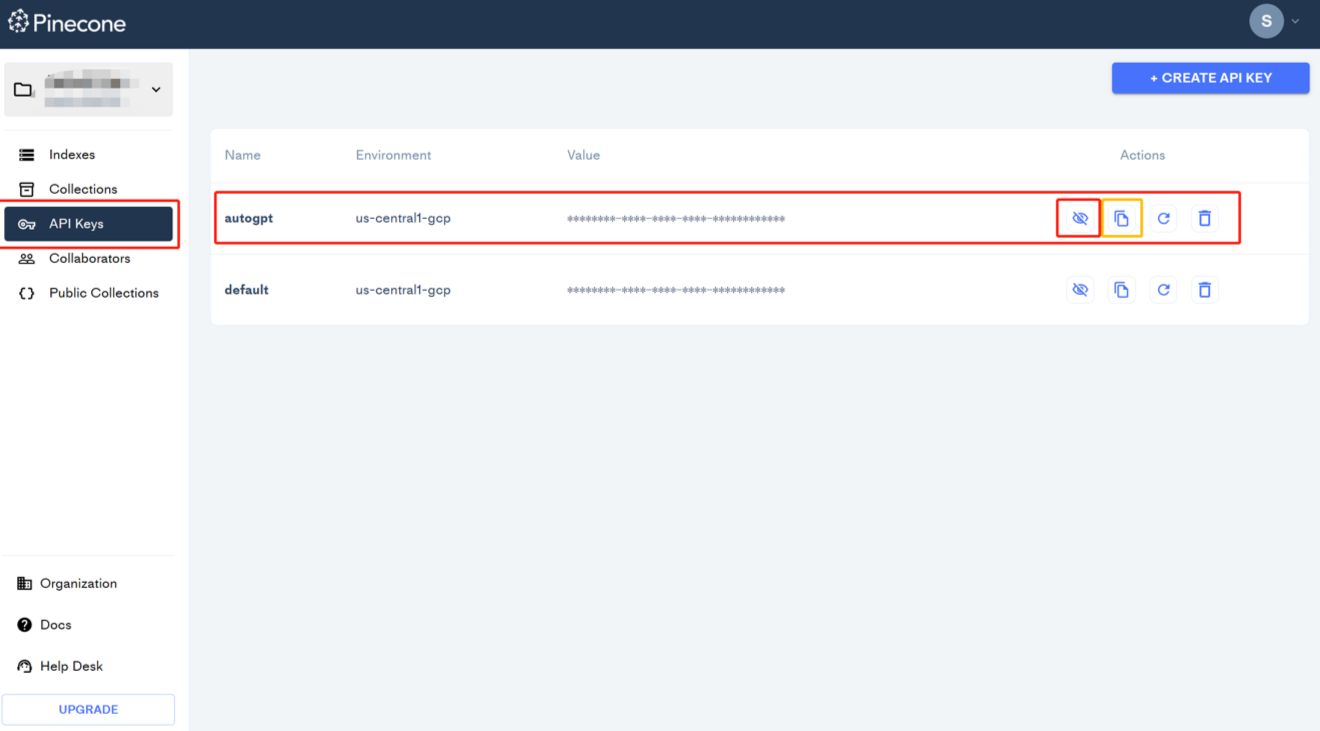Viewport: 1320px width, 731px height.
Task: Show the default key value
Action: point(1080,290)
